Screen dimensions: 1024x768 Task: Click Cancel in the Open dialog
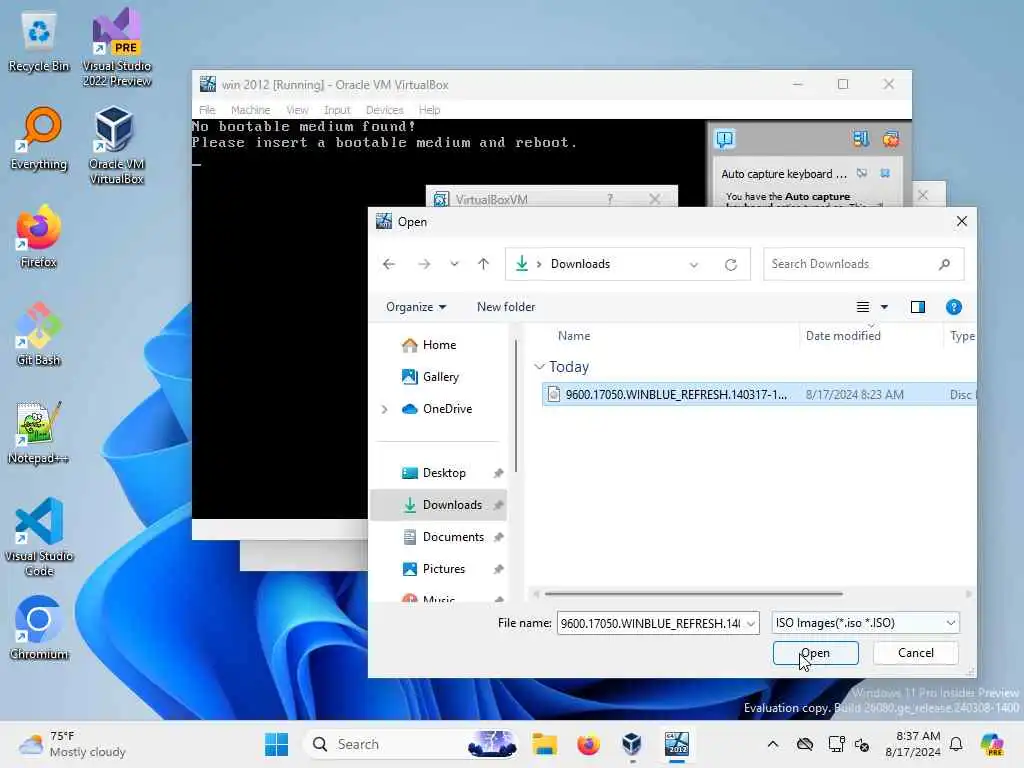915,652
